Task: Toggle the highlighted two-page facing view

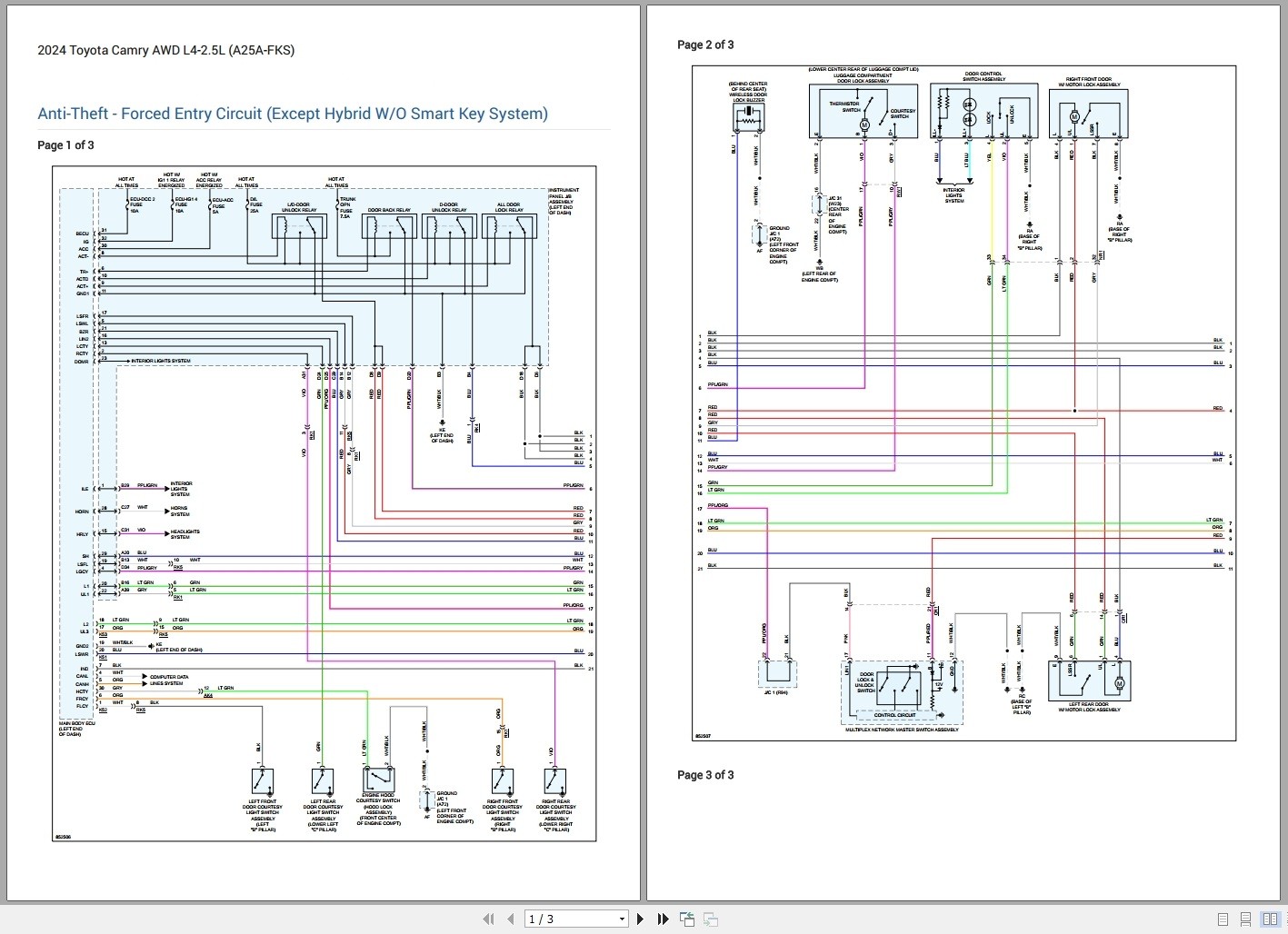Action: pyautogui.click(x=1270, y=919)
